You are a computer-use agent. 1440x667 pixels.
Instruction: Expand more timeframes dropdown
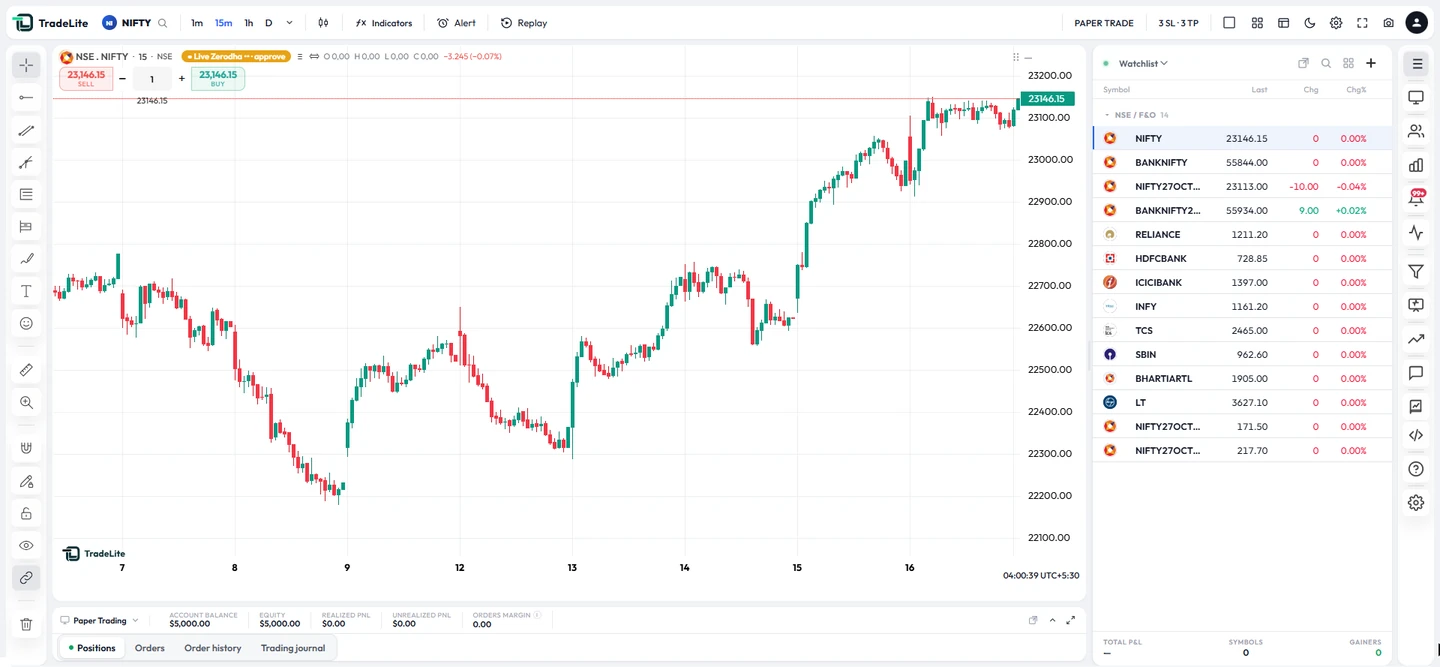tap(290, 23)
